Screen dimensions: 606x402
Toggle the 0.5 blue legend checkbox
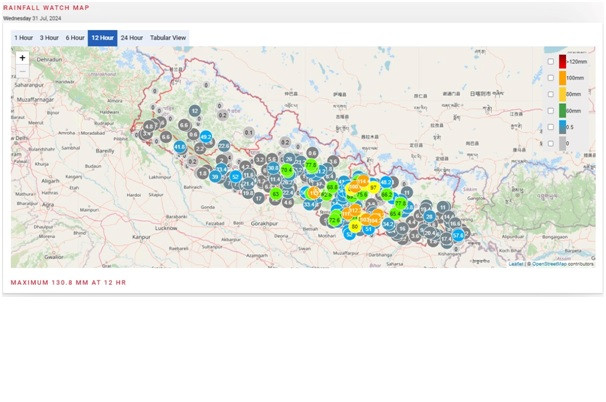coord(551,127)
